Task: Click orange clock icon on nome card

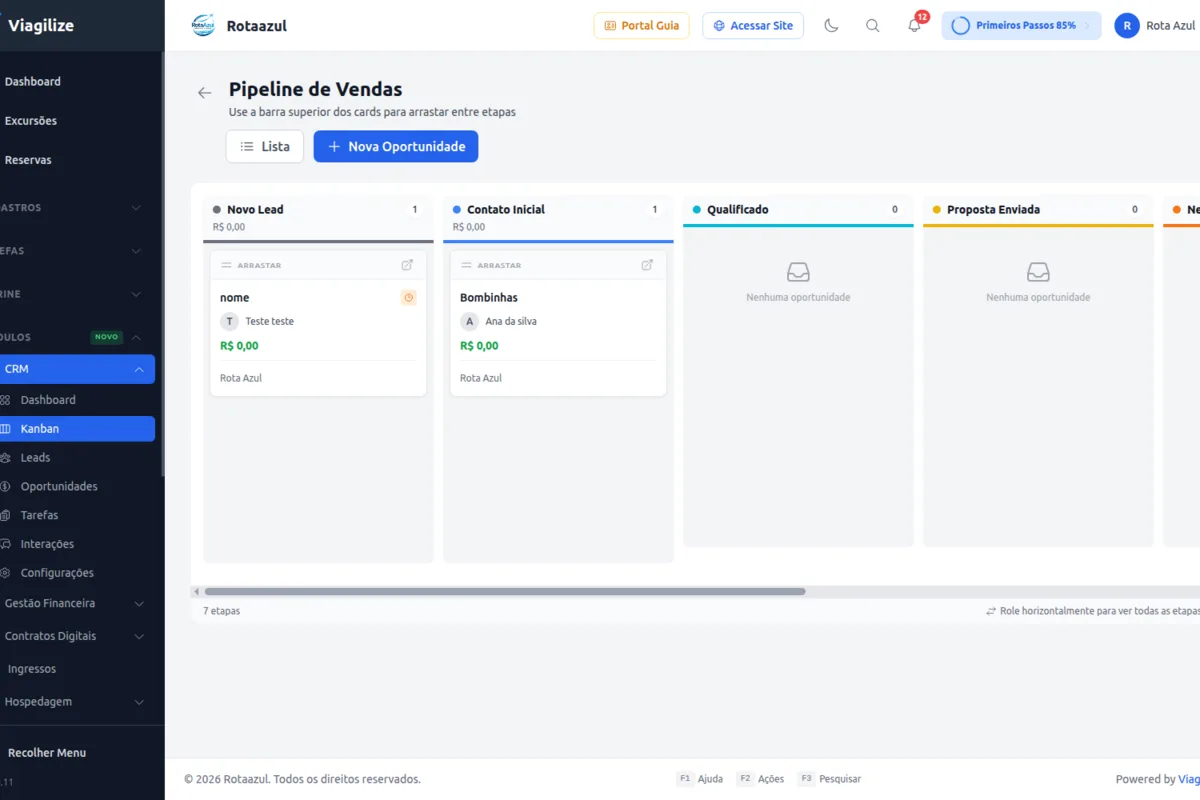Action: [x=408, y=298]
